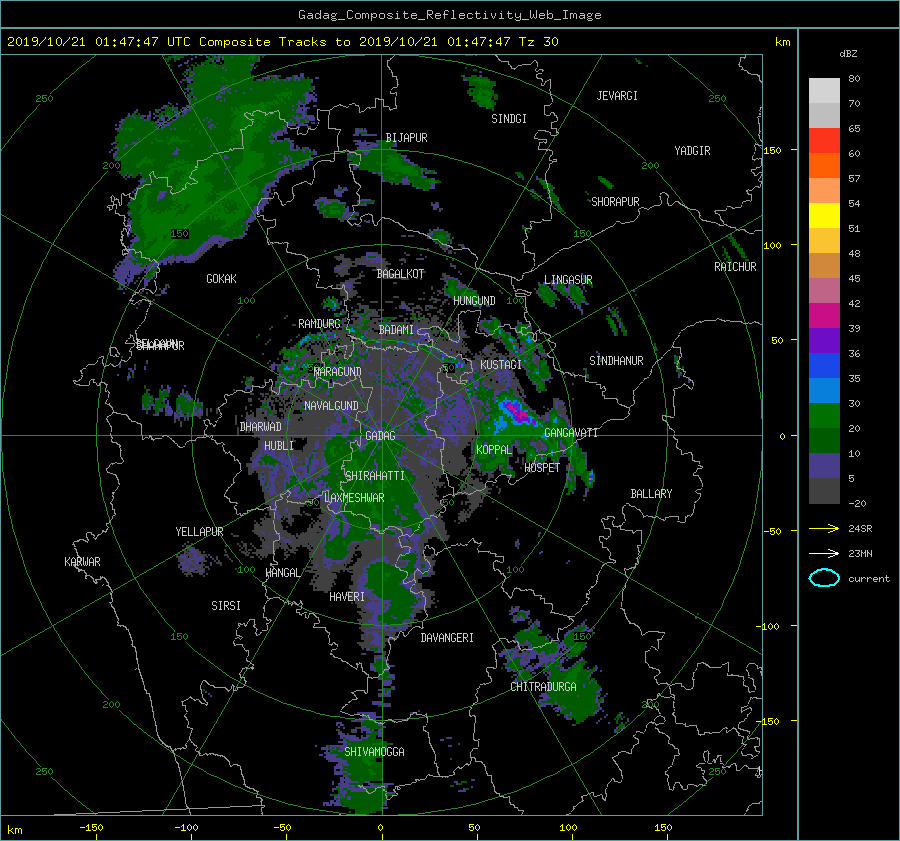Click the dBZ legend heading
The image size is (900, 841).
848,53
